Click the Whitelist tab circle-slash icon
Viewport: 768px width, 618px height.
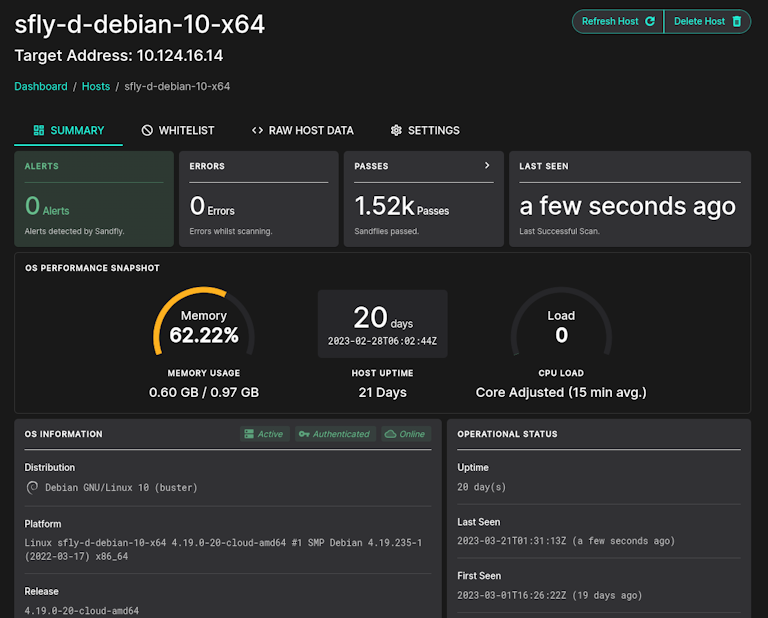click(147, 131)
